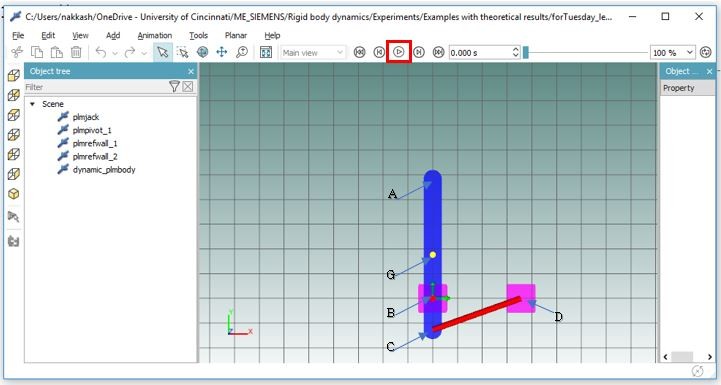Image resolution: width=721 pixels, height=385 pixels.
Task: Click the Undo arrow icon
Action: pos(101,52)
